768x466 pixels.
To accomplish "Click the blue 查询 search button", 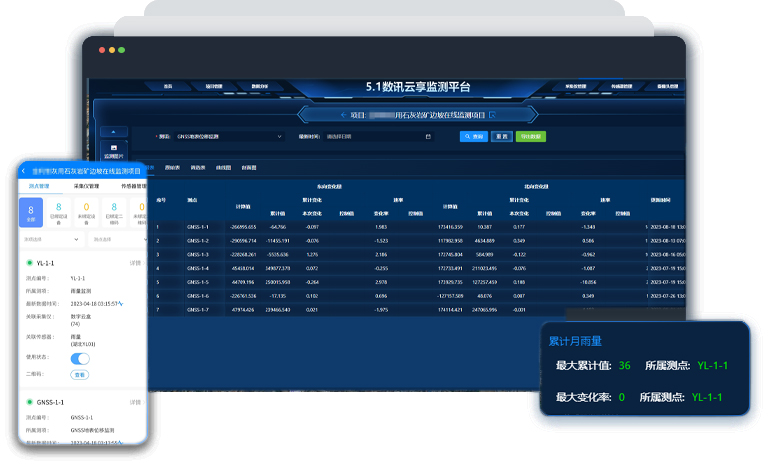I will coord(474,137).
